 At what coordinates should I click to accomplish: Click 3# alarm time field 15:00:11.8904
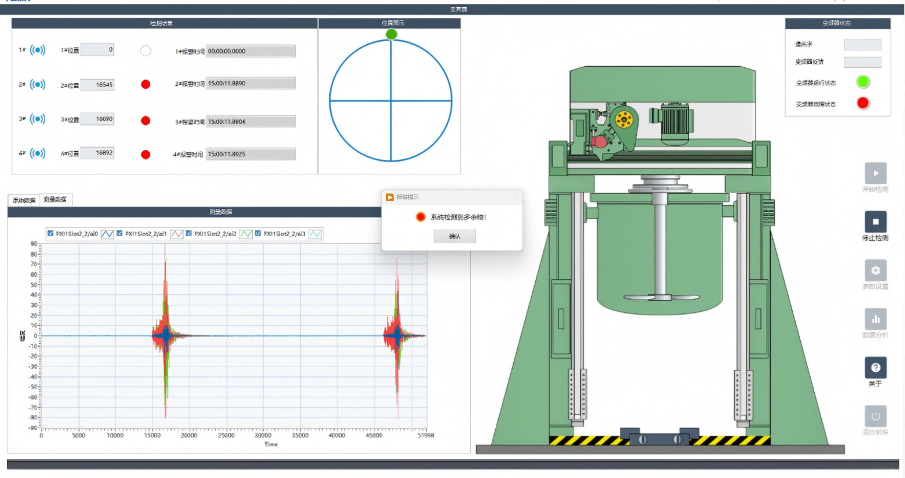click(250, 121)
